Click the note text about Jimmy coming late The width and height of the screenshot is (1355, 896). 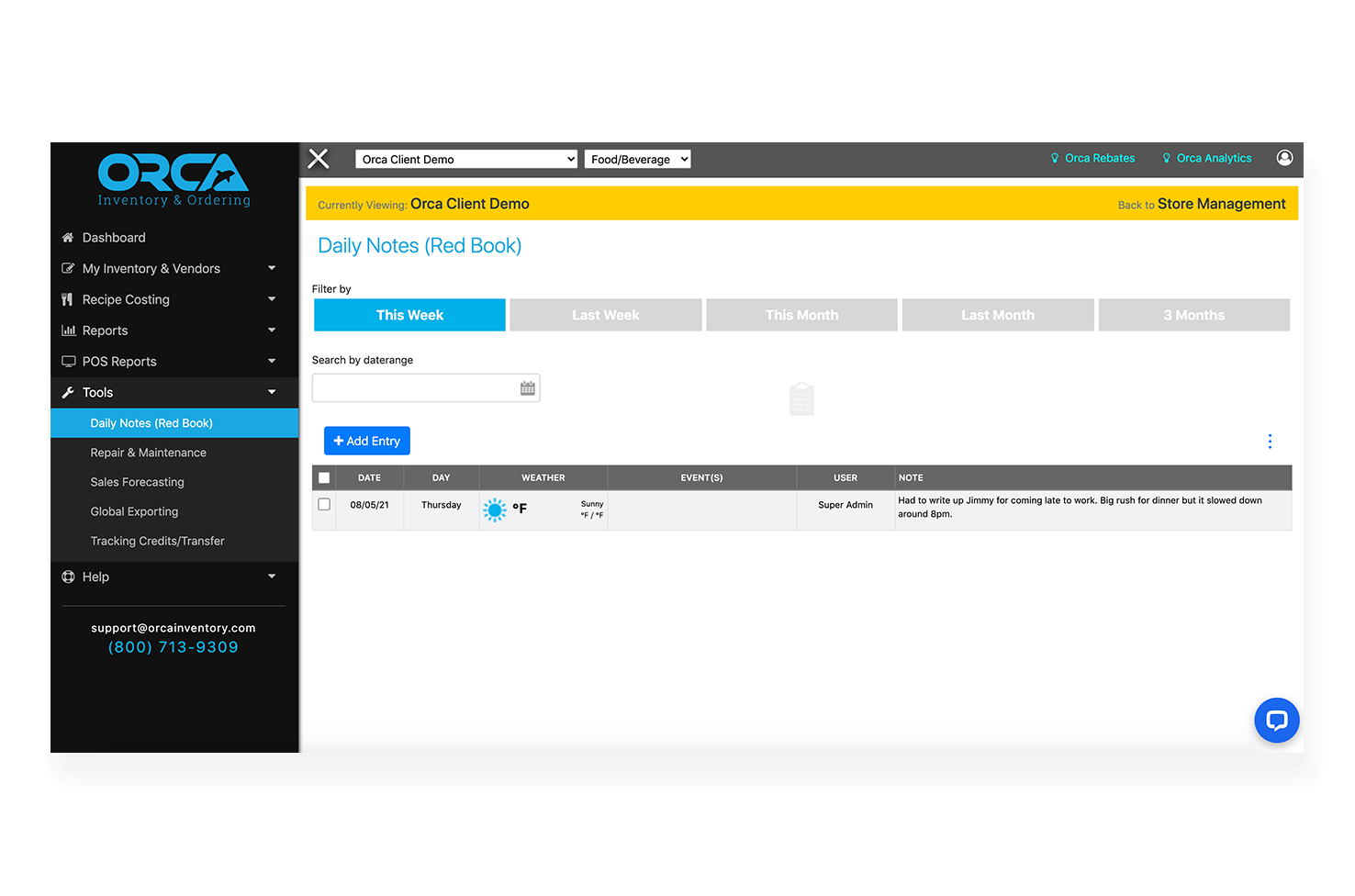point(1080,508)
